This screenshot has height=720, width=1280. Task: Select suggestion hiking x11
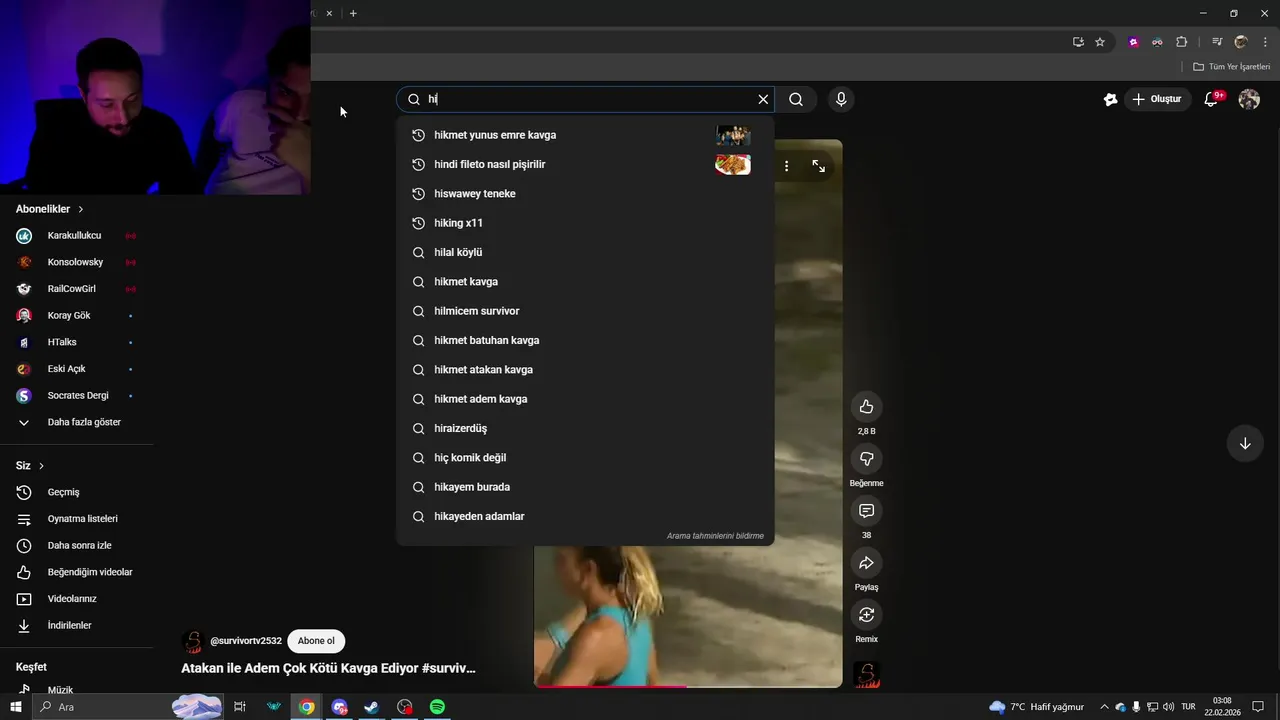(x=585, y=223)
